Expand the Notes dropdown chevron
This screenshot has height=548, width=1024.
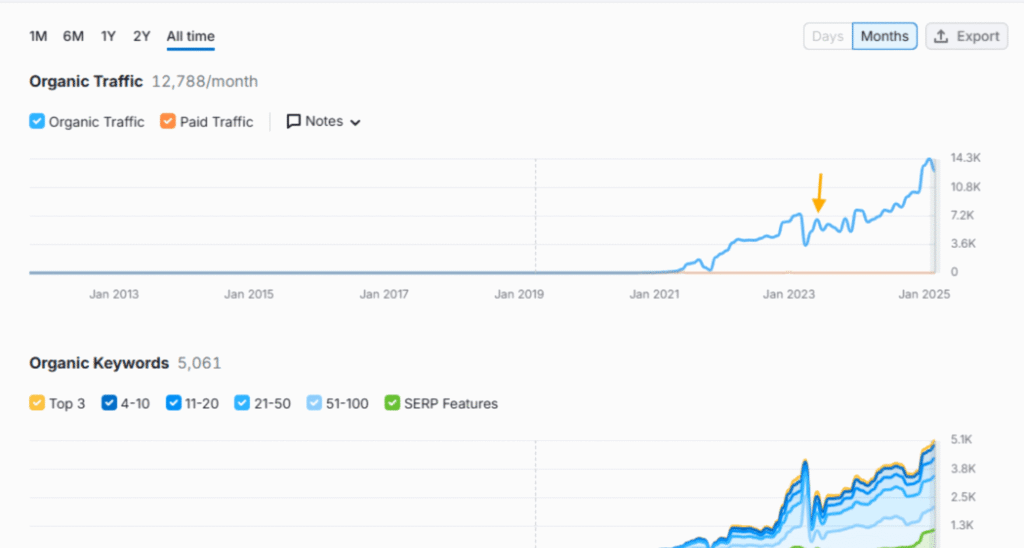pyautogui.click(x=355, y=123)
